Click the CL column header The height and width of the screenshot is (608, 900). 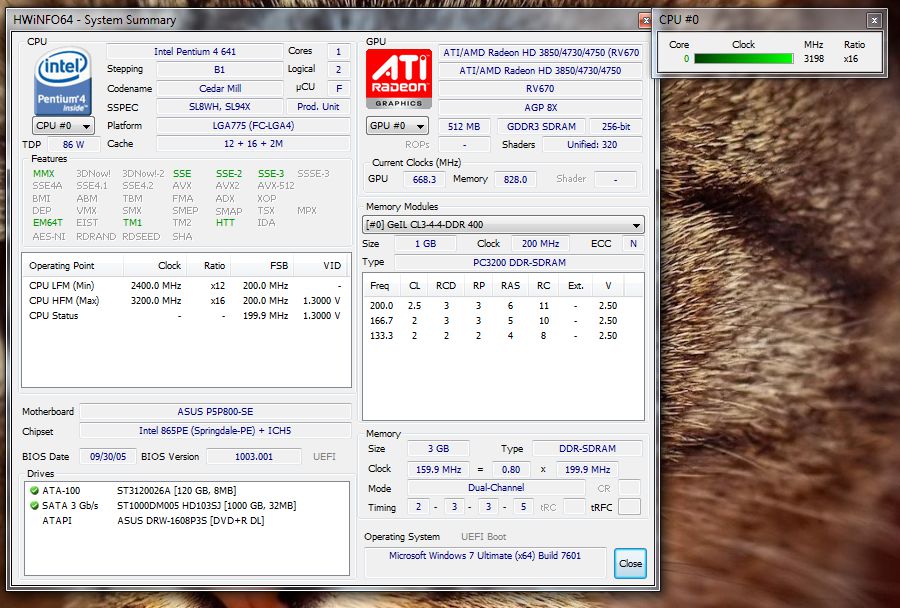point(414,285)
